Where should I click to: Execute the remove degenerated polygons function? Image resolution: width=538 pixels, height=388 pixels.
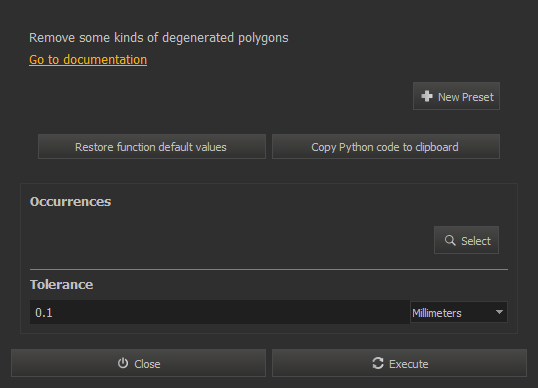399,363
